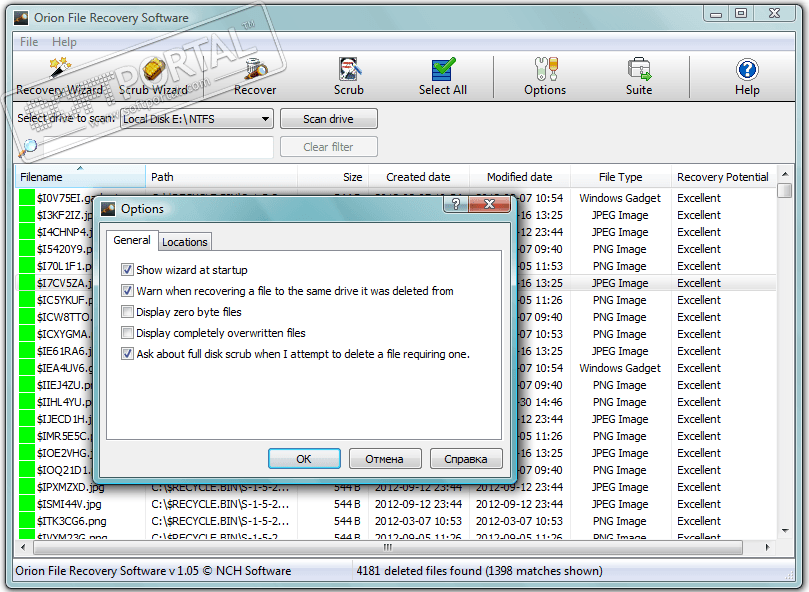Click the Отмена cancel button
The height and width of the screenshot is (592, 809).
tap(385, 458)
